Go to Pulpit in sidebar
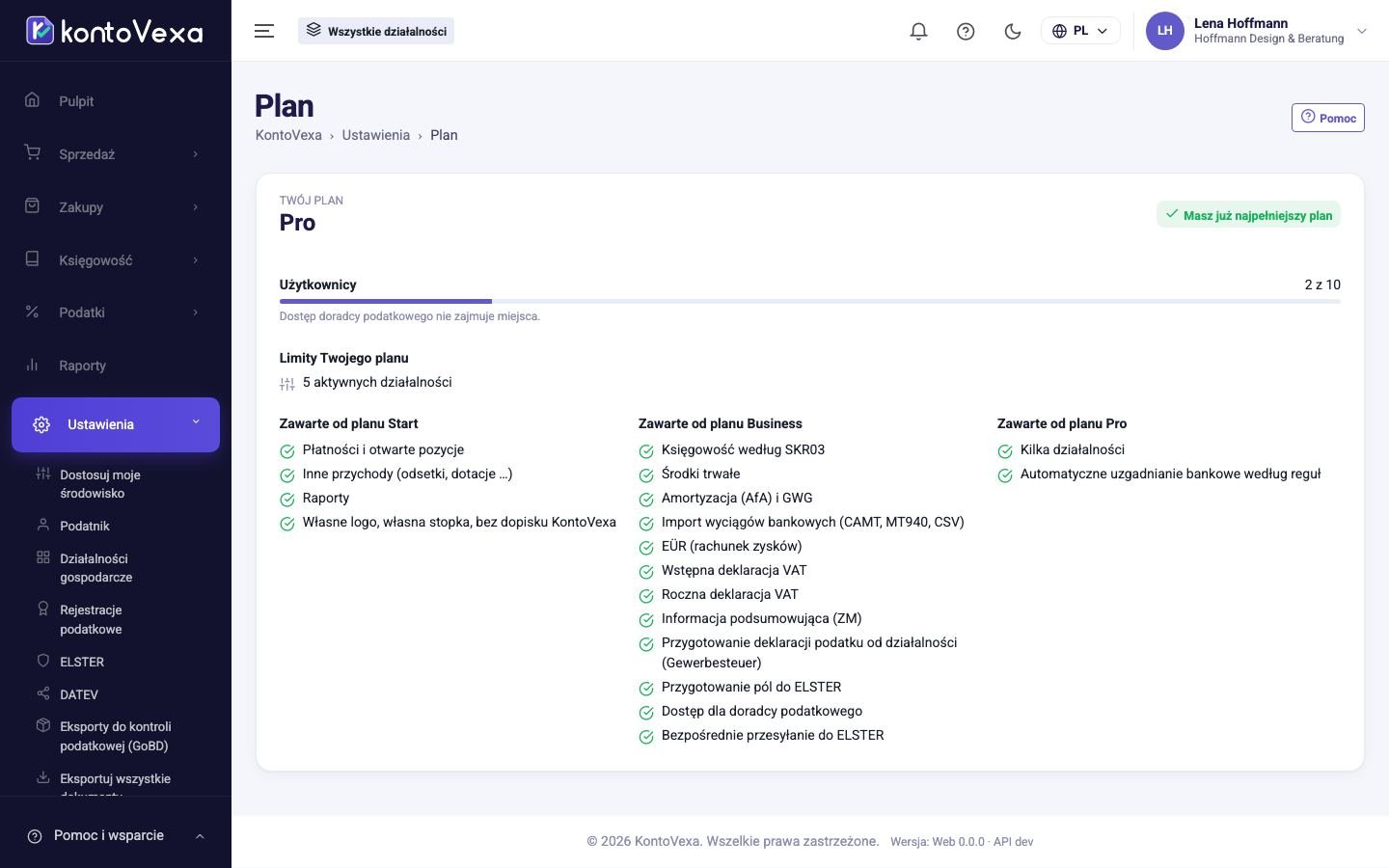 point(116,101)
